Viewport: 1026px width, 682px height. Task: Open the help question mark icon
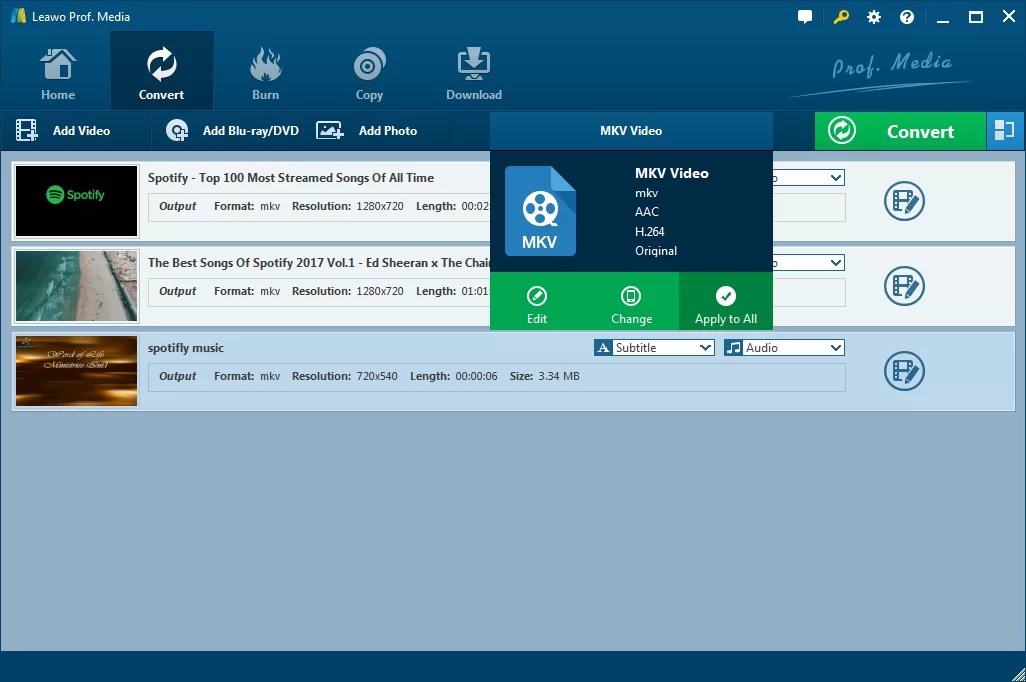907,17
